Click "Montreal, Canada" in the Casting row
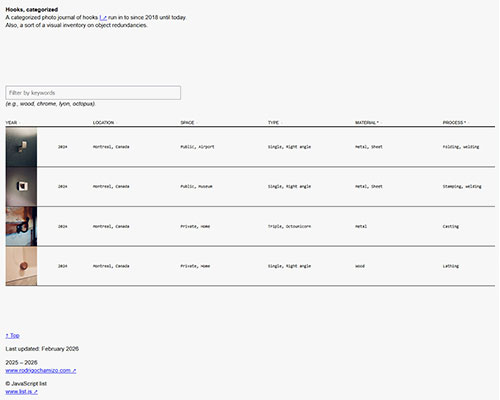 point(111,226)
